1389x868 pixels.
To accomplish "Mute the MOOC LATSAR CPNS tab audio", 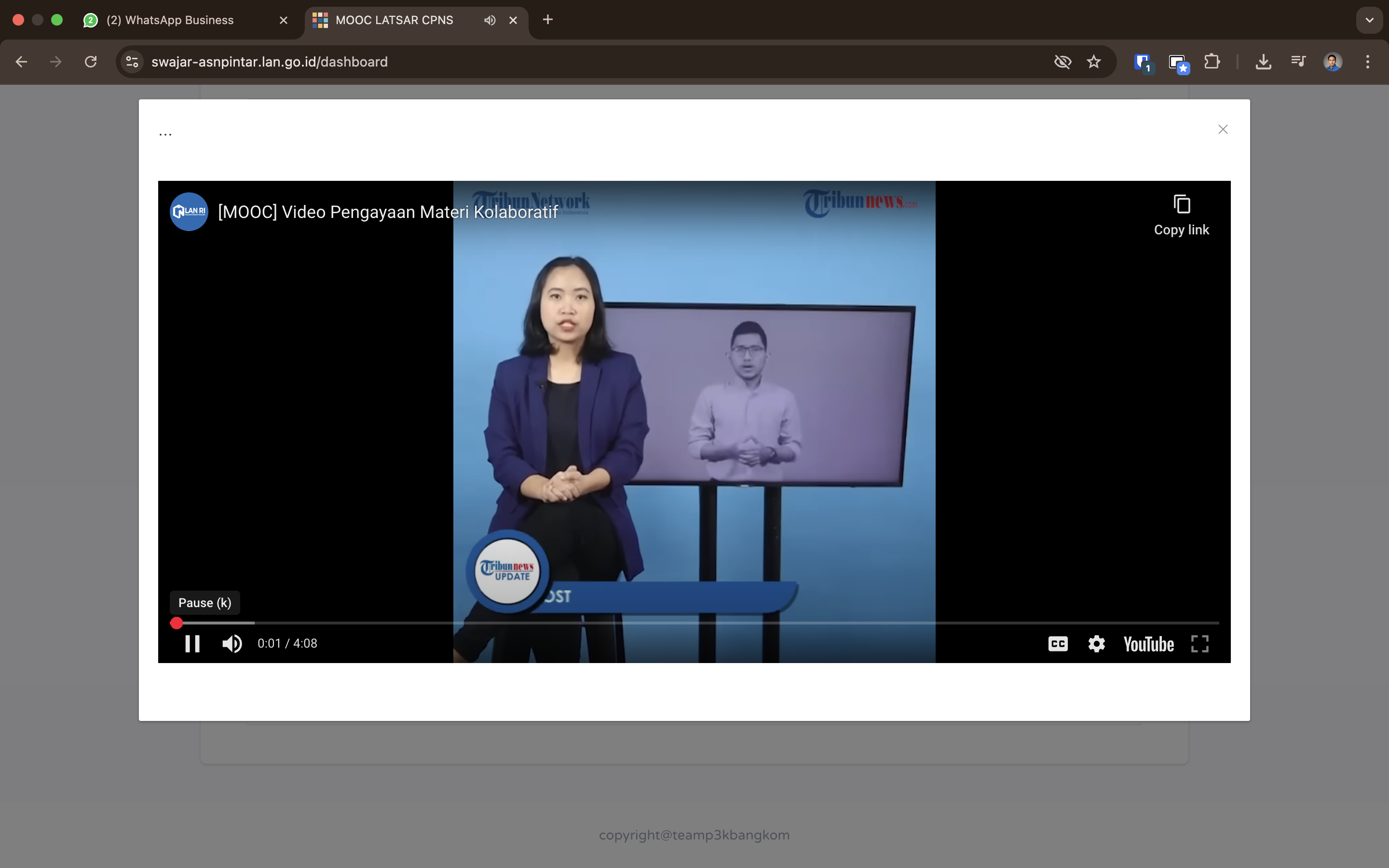I will point(490,20).
